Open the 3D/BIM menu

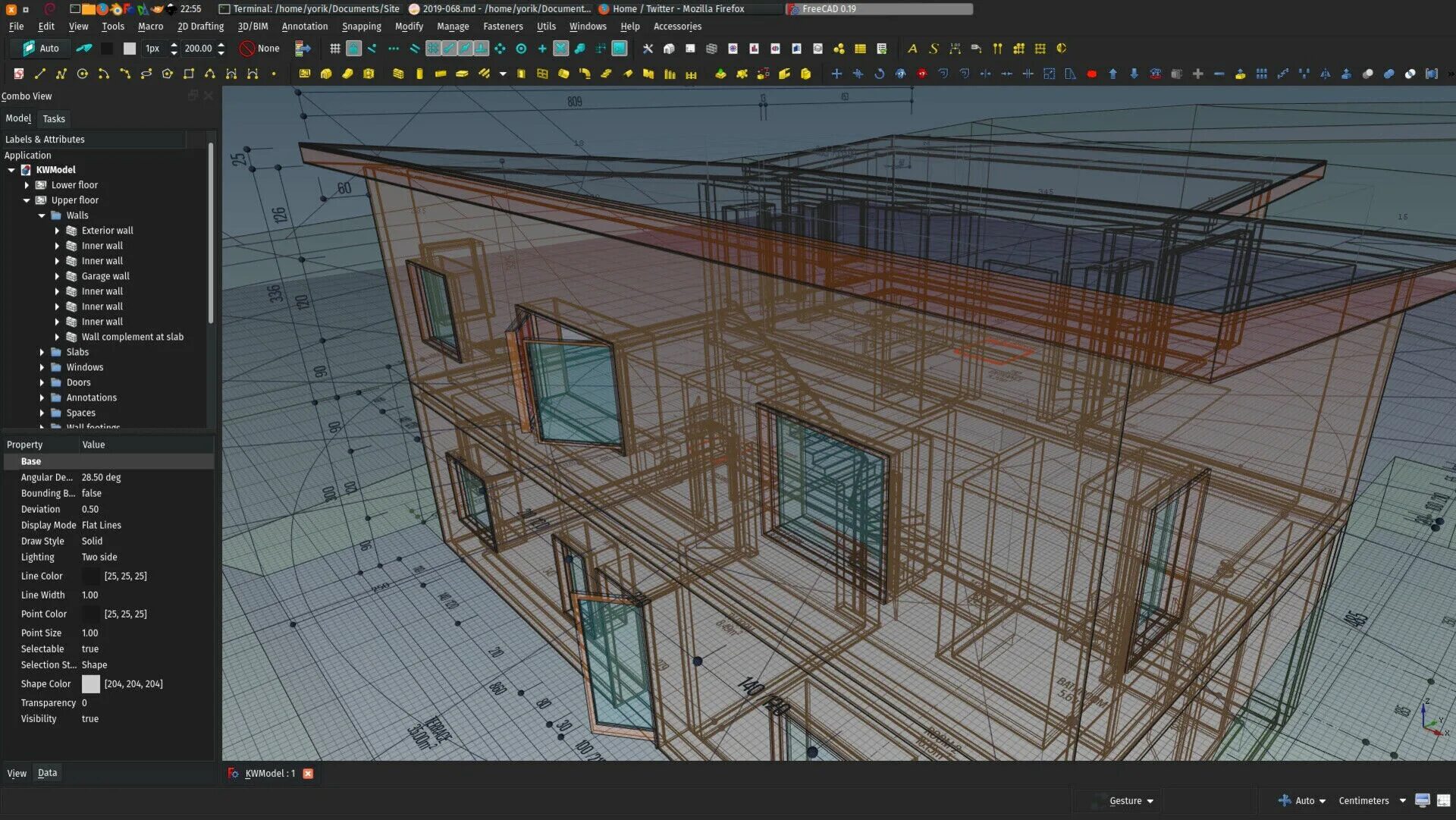(x=253, y=27)
